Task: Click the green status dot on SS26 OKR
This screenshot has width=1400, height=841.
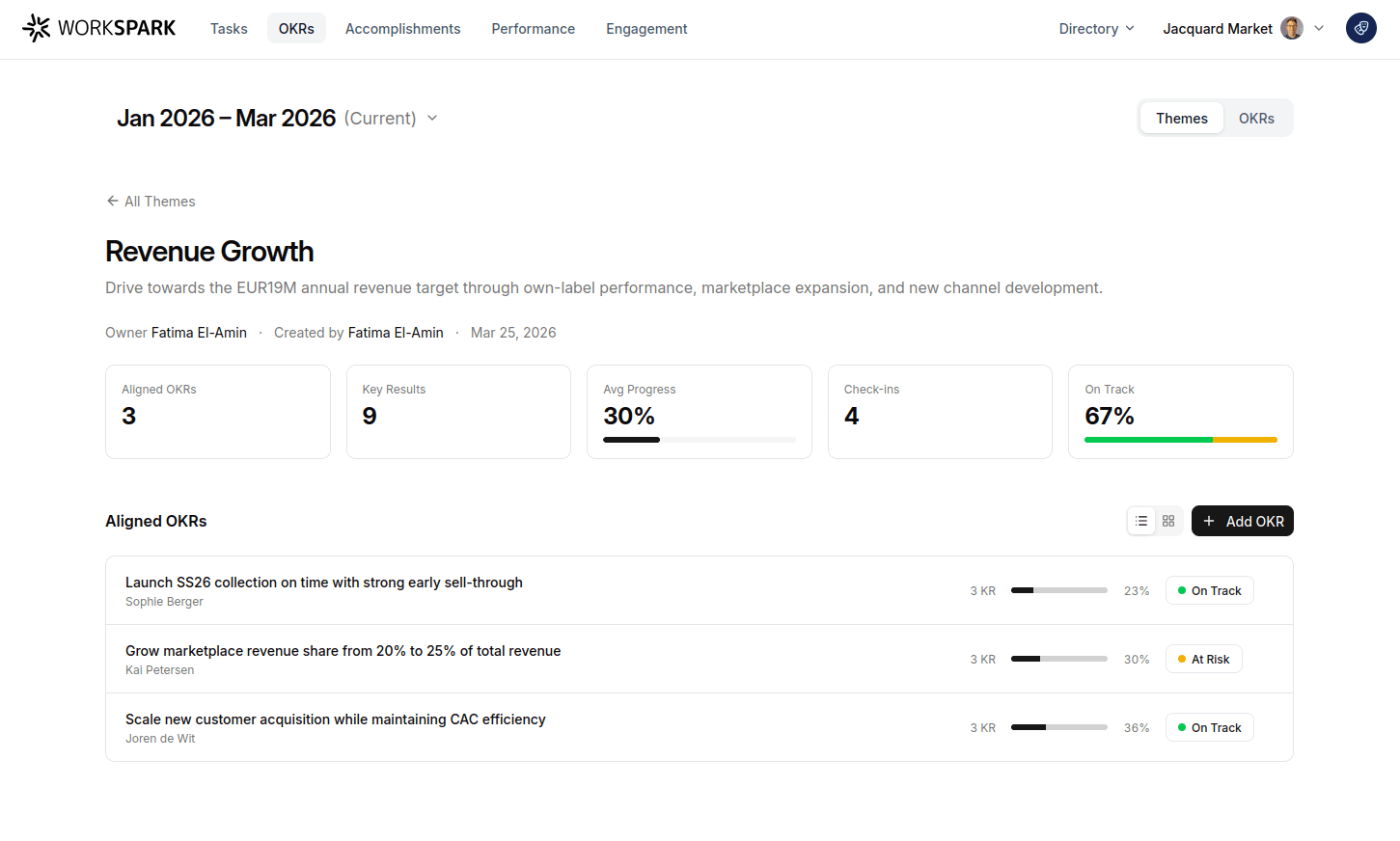Action: click(1184, 590)
